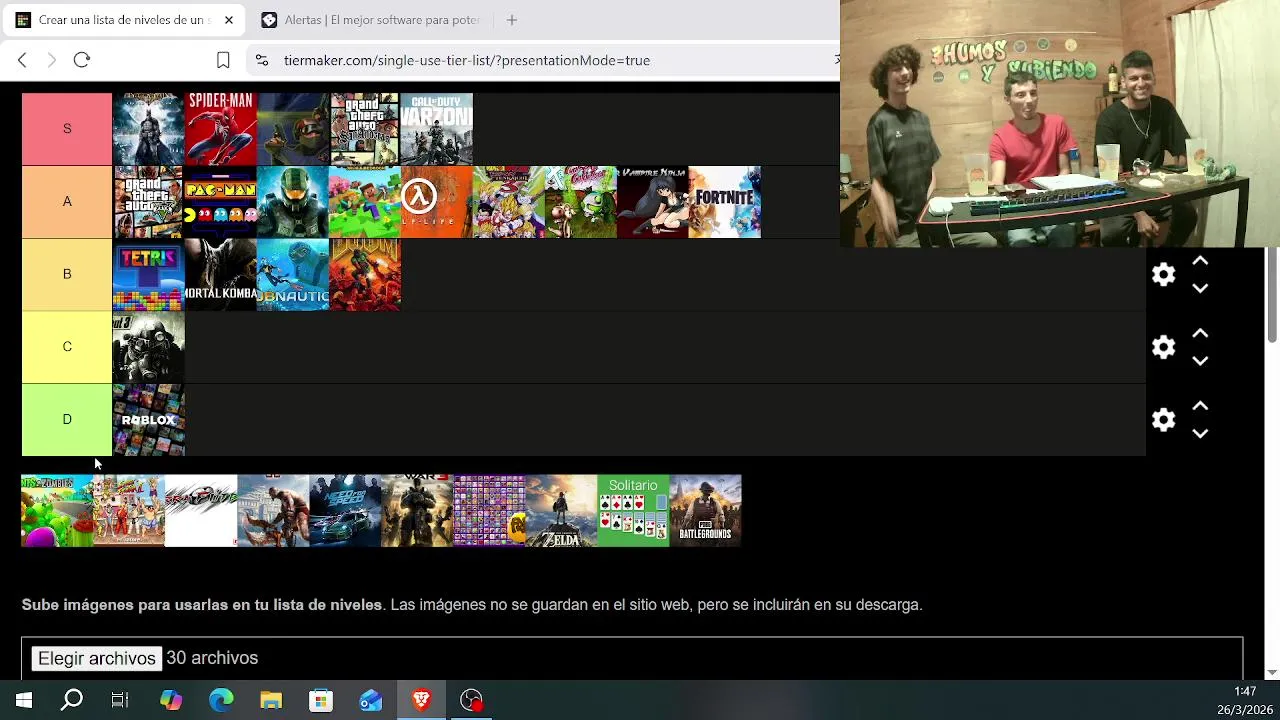Select the Batman game image in S tier
The width and height of the screenshot is (1280, 720).
[x=149, y=129]
